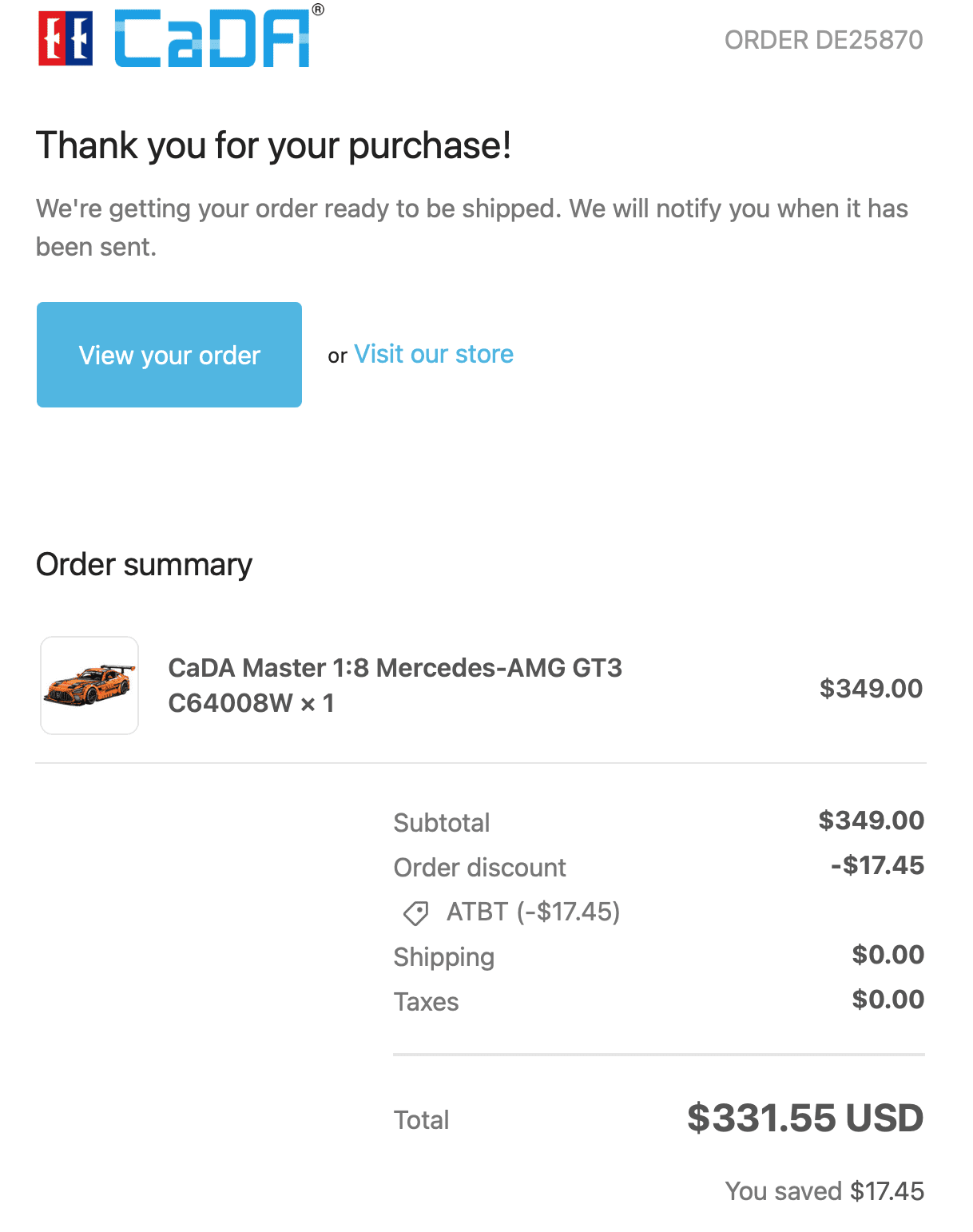Click the You saved $17.45 text
973x1232 pixels.
[824, 1191]
